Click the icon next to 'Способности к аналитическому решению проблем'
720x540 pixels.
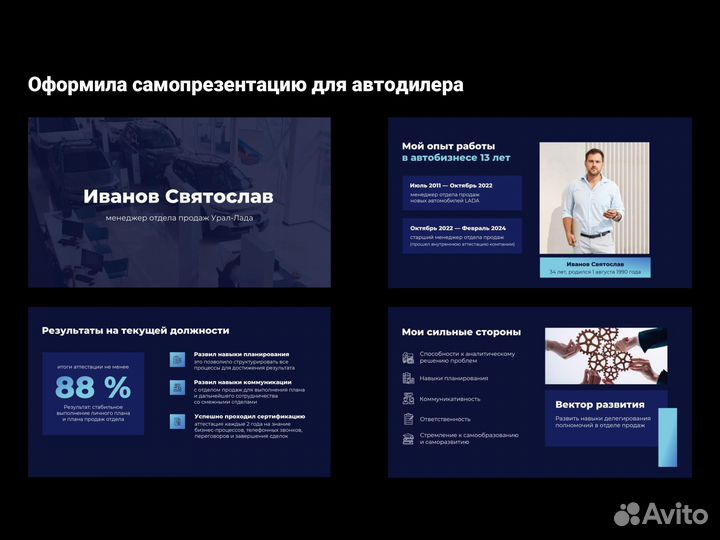(x=408, y=358)
